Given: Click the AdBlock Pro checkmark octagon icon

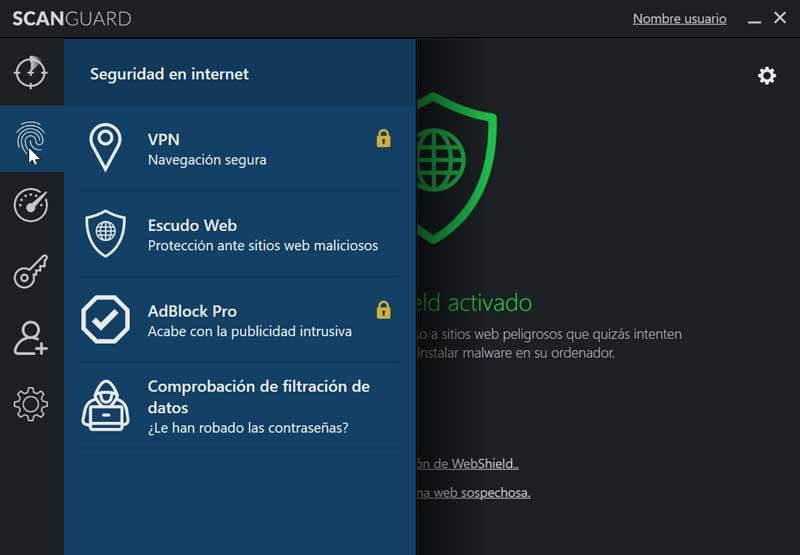Looking at the screenshot, I should coord(105,319).
